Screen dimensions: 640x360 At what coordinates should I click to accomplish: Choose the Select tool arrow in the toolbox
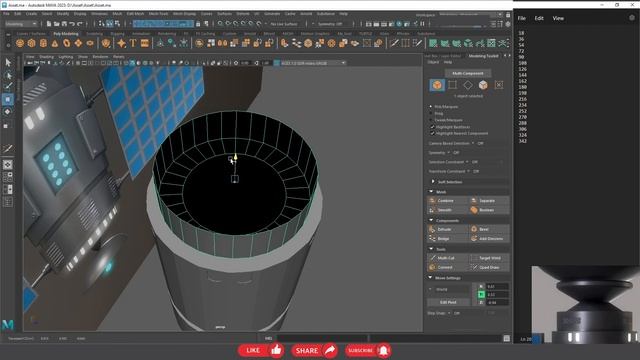click(8, 62)
